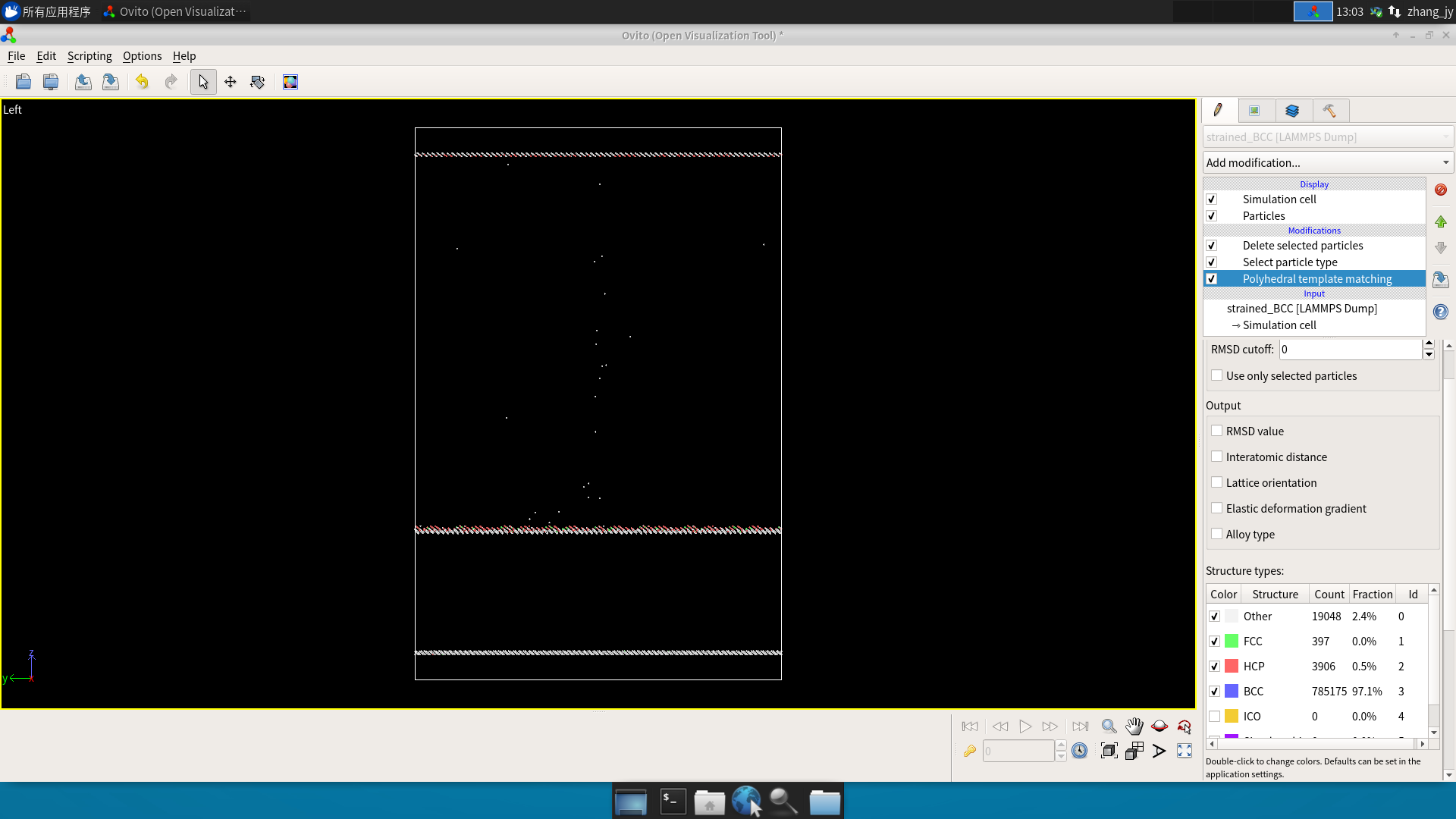Select the Move/translate mode tool
Screen dimensions: 1456x819
[231, 82]
